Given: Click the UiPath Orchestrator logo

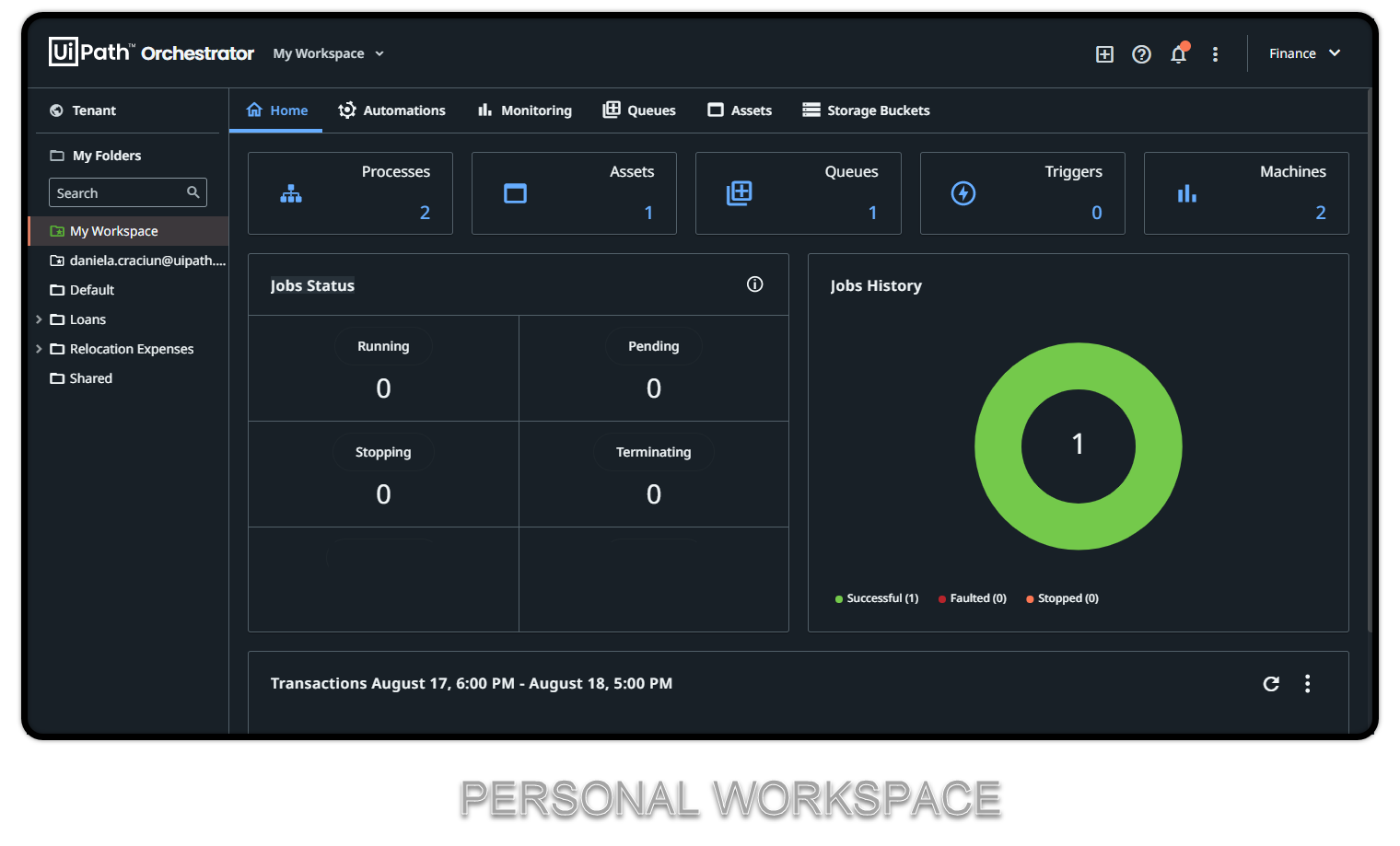Looking at the screenshot, I should 151,52.
